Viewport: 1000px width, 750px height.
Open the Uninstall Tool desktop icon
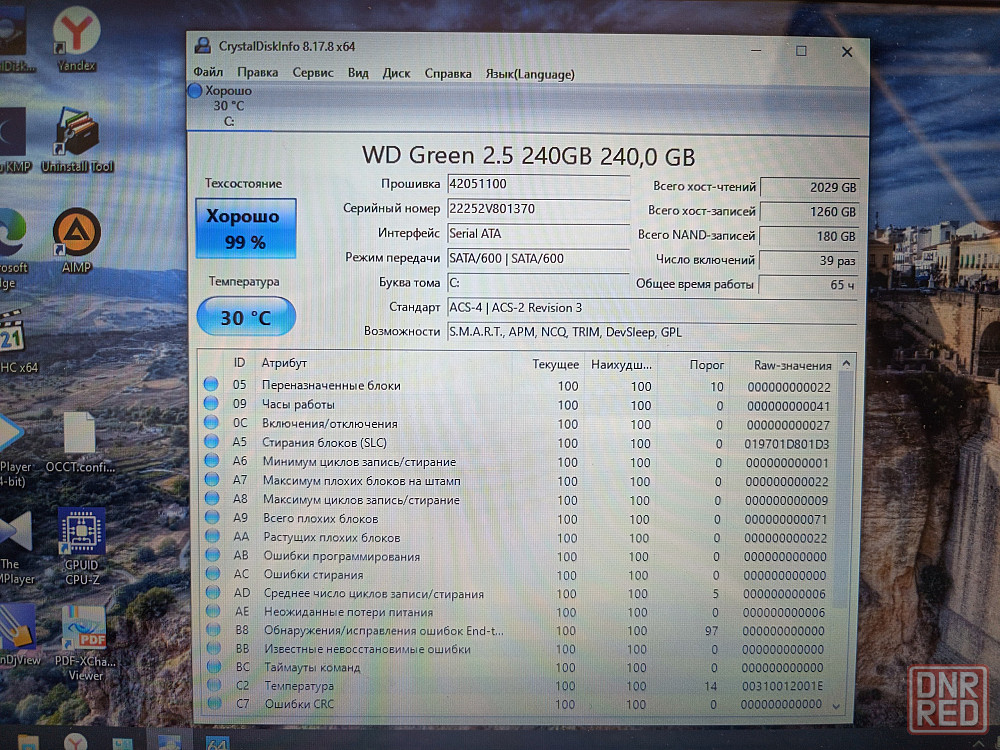tap(77, 140)
